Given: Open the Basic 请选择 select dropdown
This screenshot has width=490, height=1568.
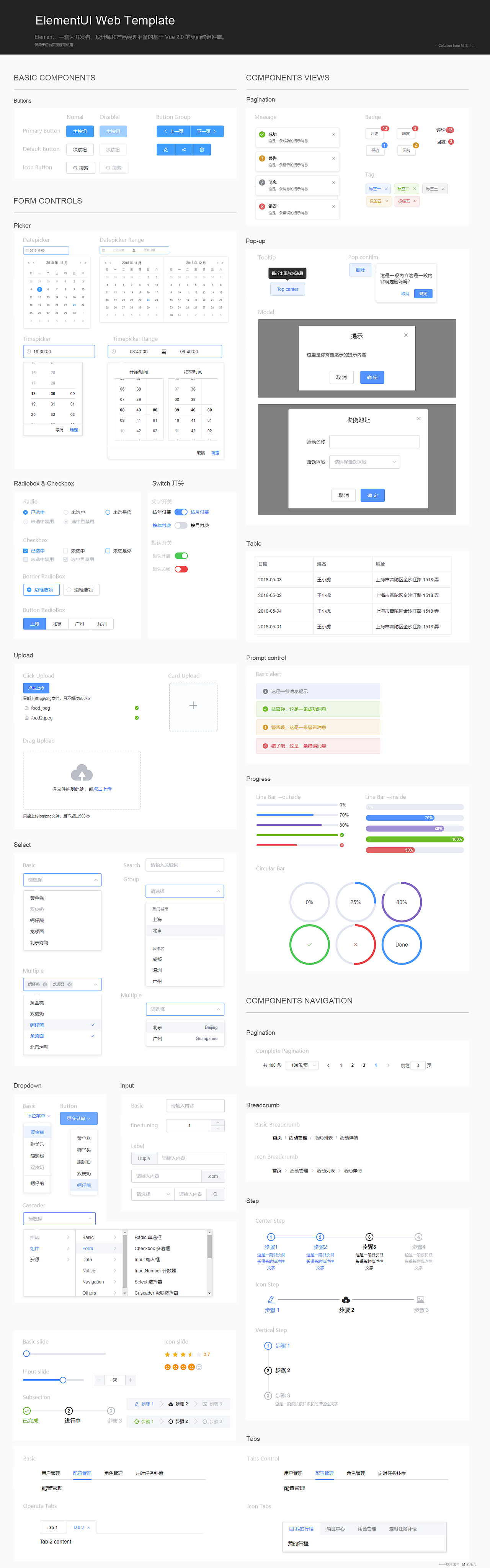Looking at the screenshot, I should click(62, 880).
